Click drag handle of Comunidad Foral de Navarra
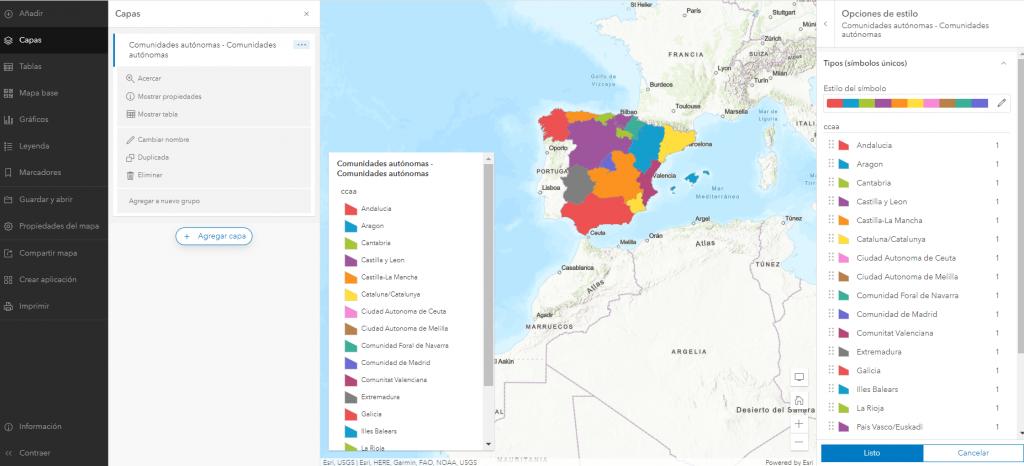 coord(831,296)
